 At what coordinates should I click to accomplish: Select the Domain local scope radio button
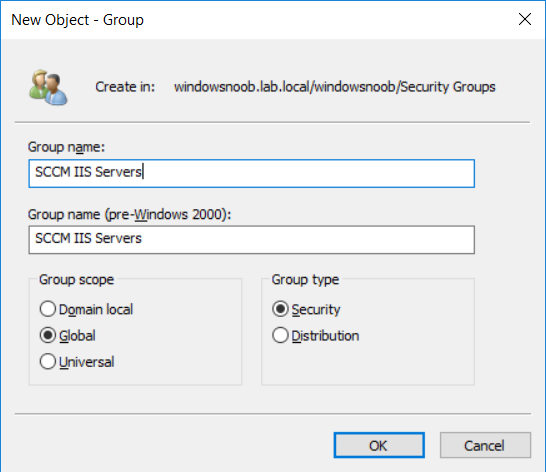pyautogui.click(x=48, y=309)
